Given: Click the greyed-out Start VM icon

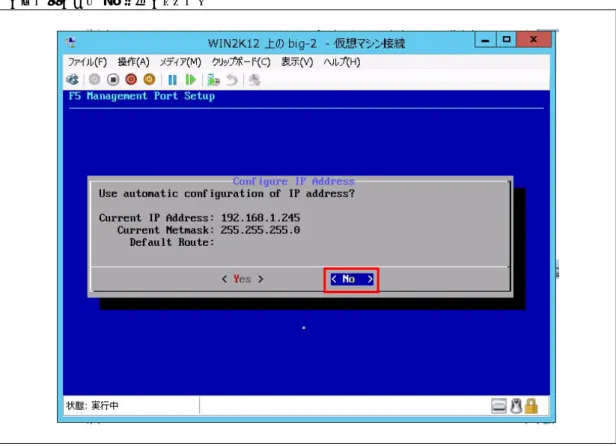Looking at the screenshot, I should (94, 80).
